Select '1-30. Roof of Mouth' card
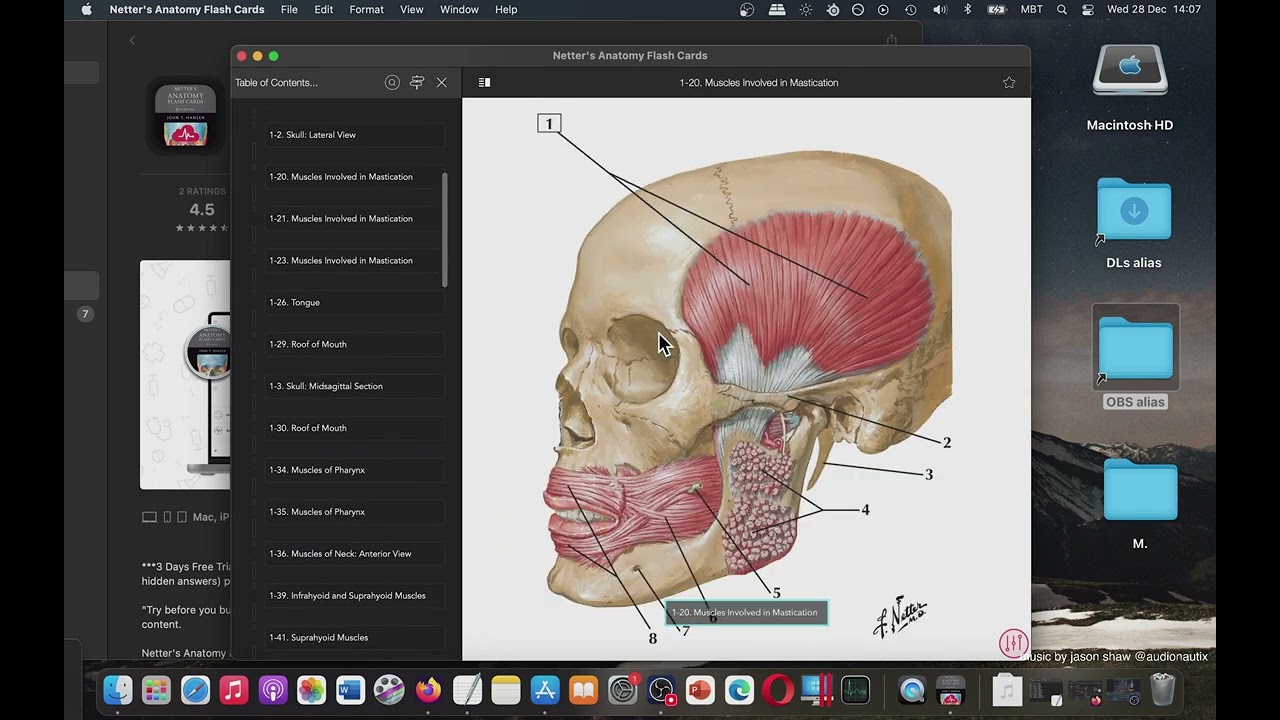1280x720 pixels. coord(355,429)
